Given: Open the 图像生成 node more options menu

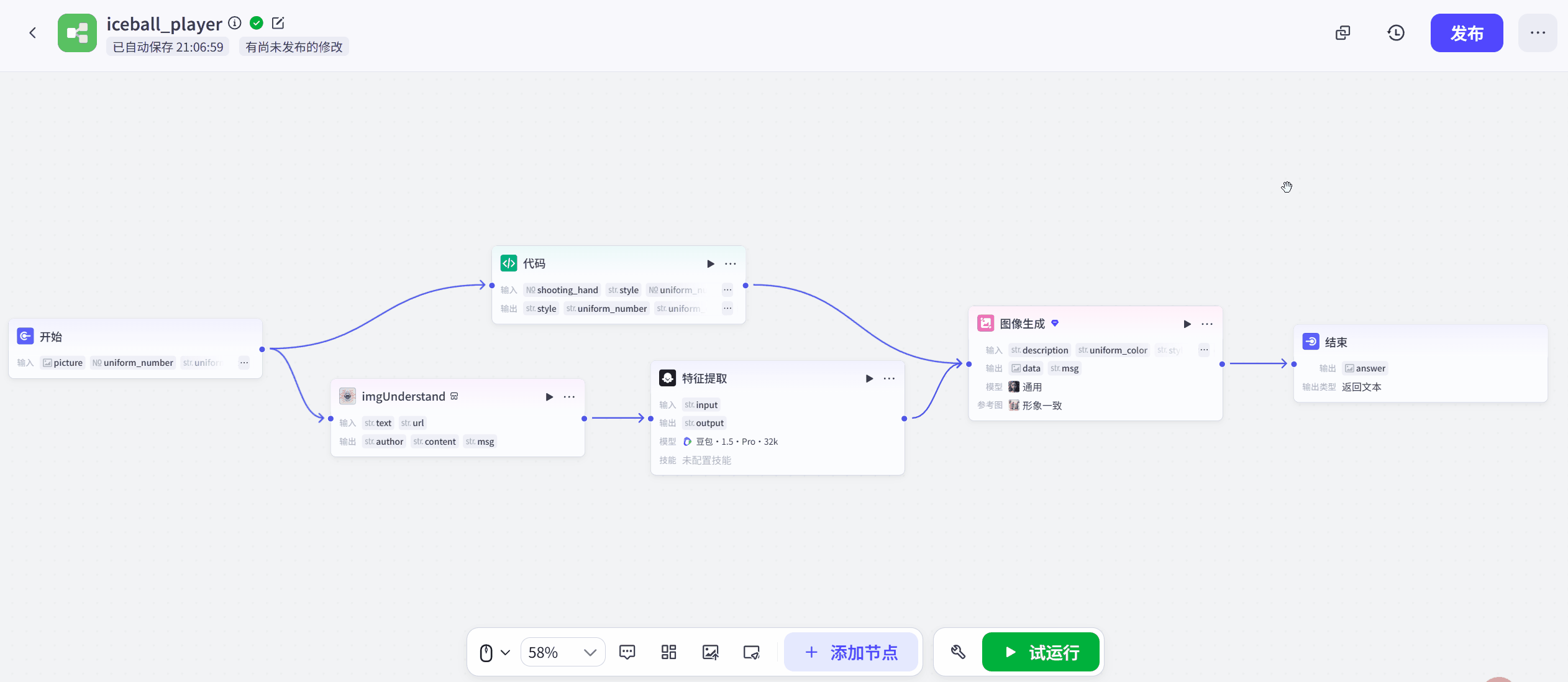Looking at the screenshot, I should [x=1207, y=324].
